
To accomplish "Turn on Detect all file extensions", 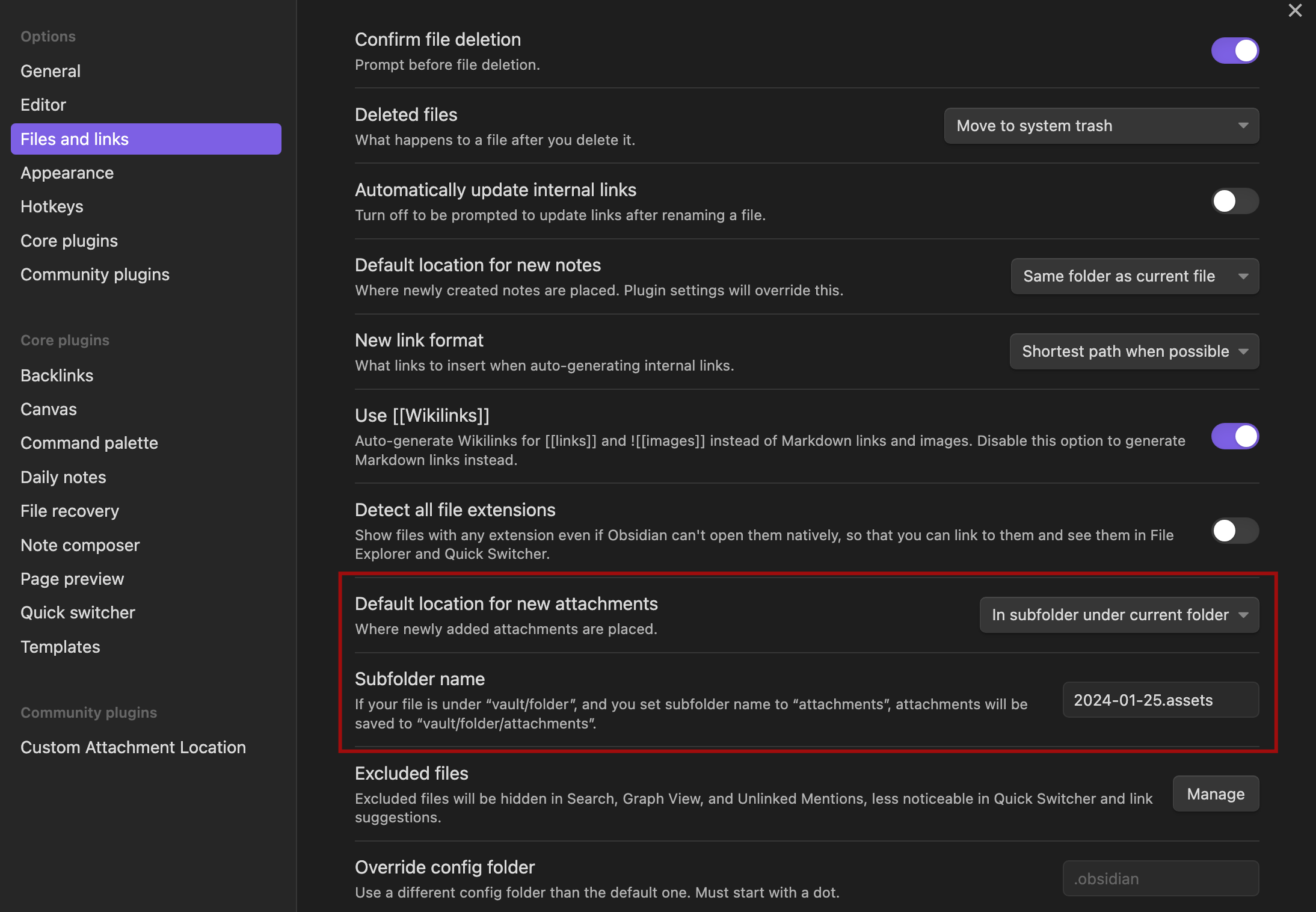I will pos(1234,531).
